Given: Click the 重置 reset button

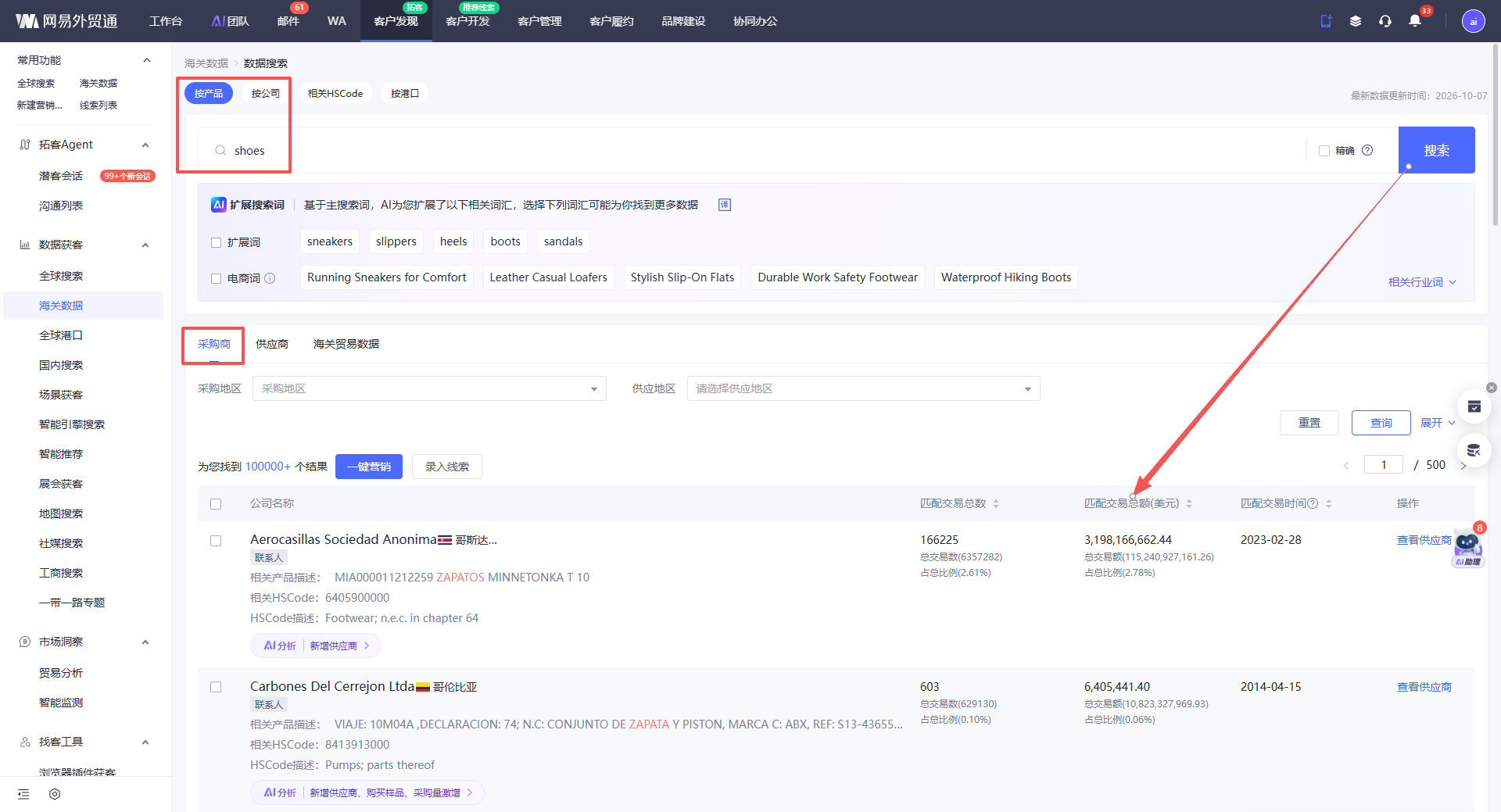Looking at the screenshot, I should pos(1309,423).
